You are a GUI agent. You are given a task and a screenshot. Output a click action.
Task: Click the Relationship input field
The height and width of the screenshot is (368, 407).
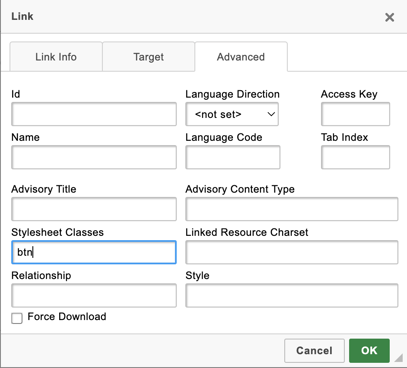94,295
